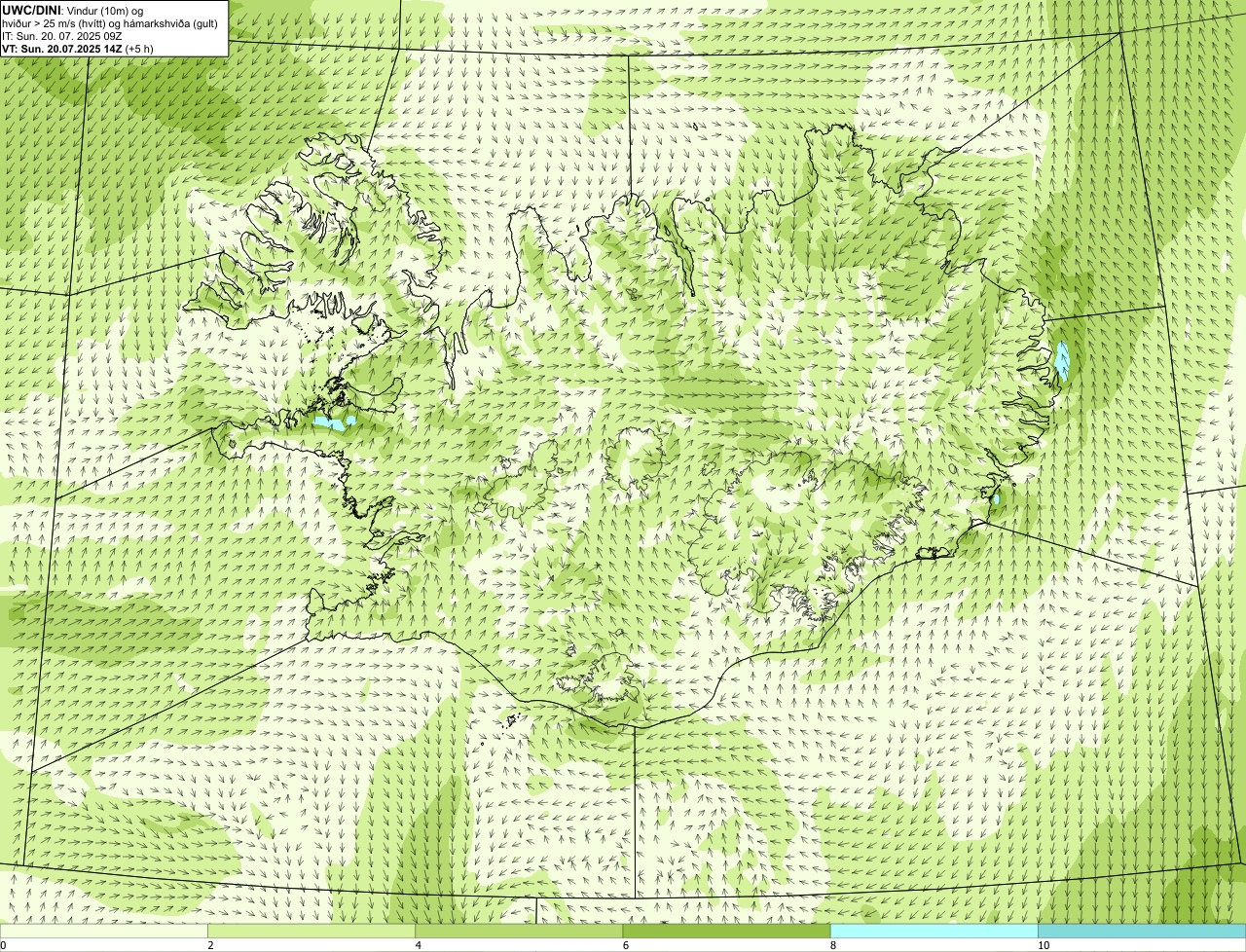Click the 'UWC/DINI: Vindur (10m) og' title line
The image size is (1246, 952).
click(72, 10)
